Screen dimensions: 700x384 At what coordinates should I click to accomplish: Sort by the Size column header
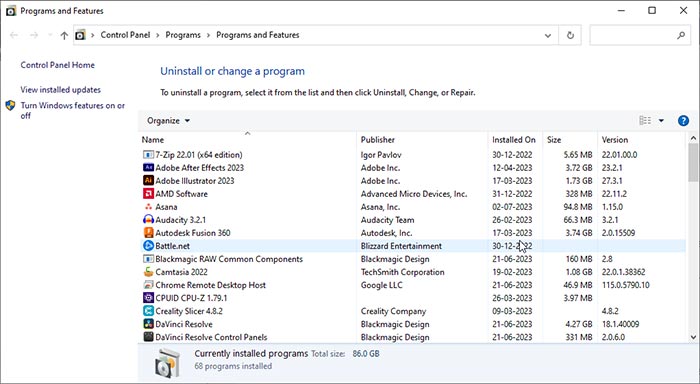554,139
